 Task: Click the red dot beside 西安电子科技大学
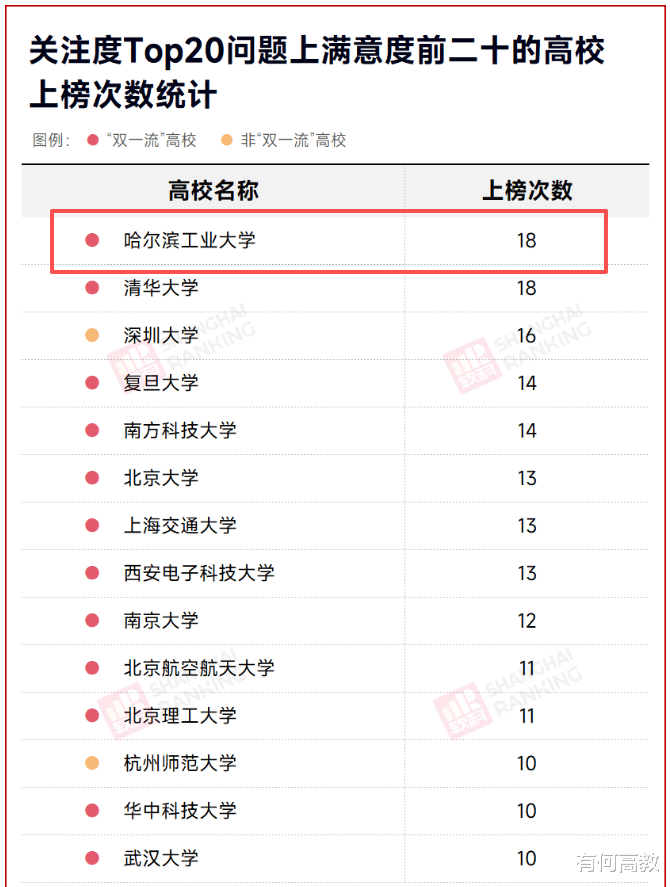(x=92, y=573)
